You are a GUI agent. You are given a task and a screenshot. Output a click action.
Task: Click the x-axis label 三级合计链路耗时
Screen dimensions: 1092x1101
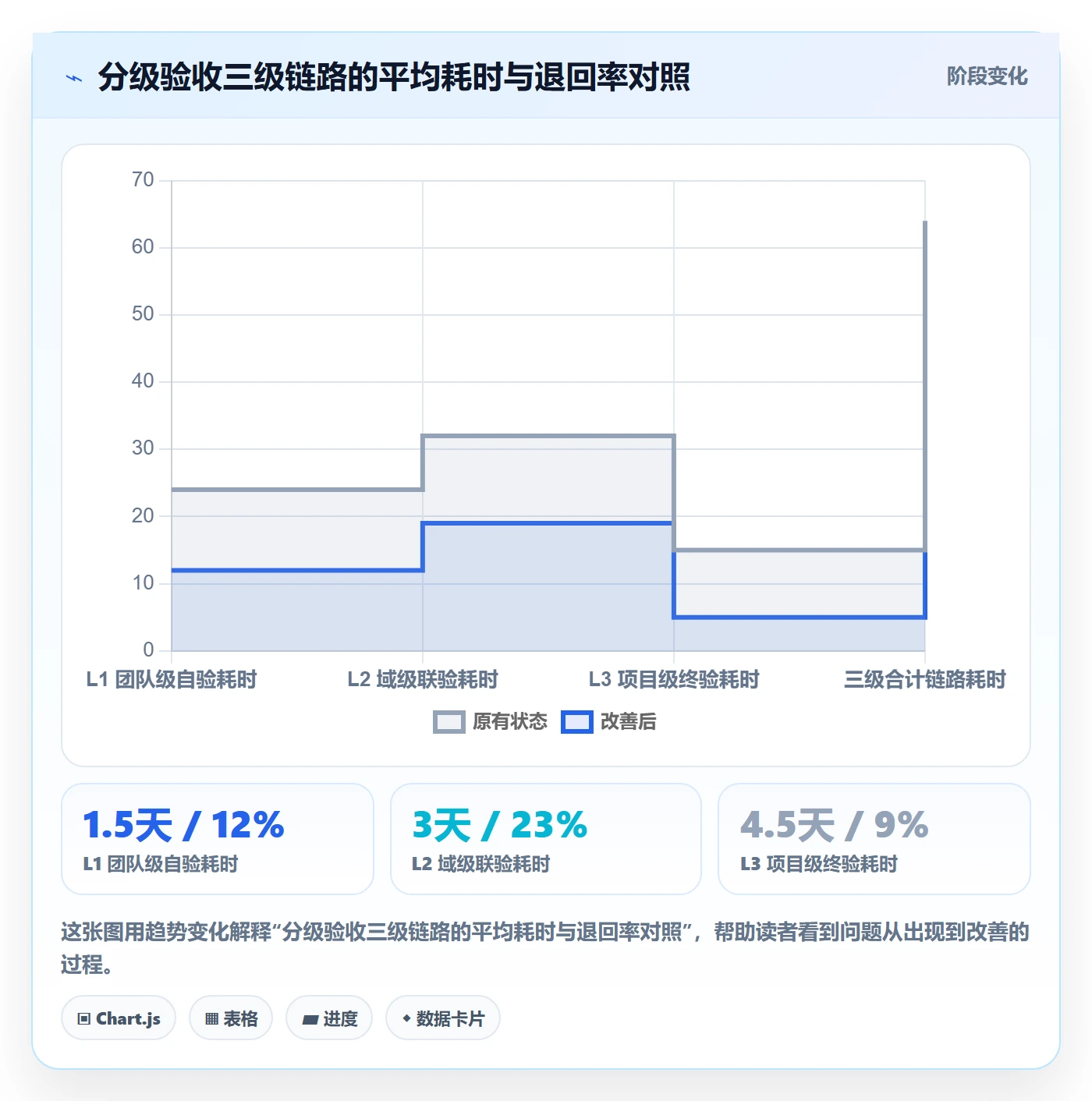tap(925, 680)
